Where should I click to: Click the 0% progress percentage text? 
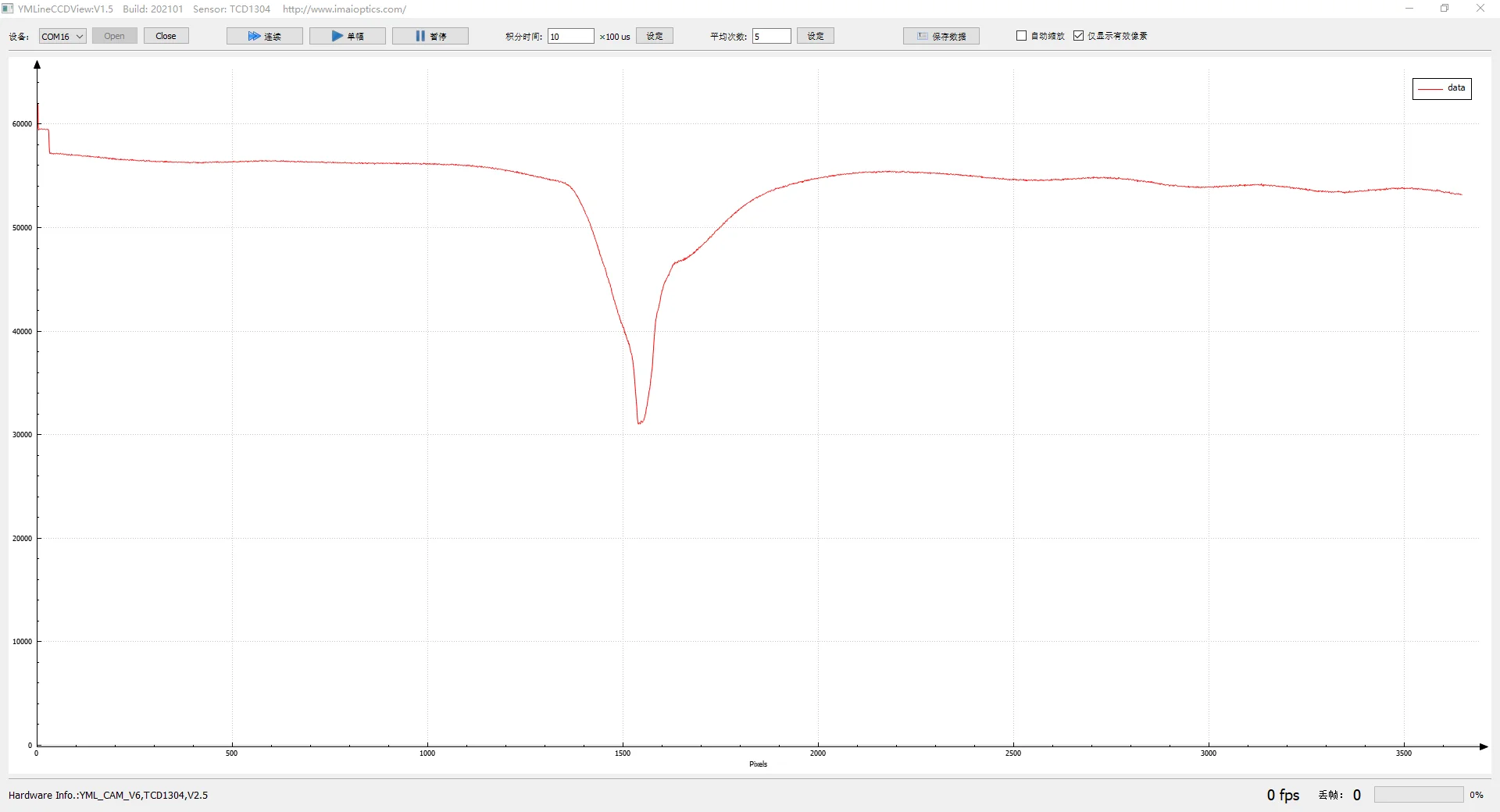1477,796
